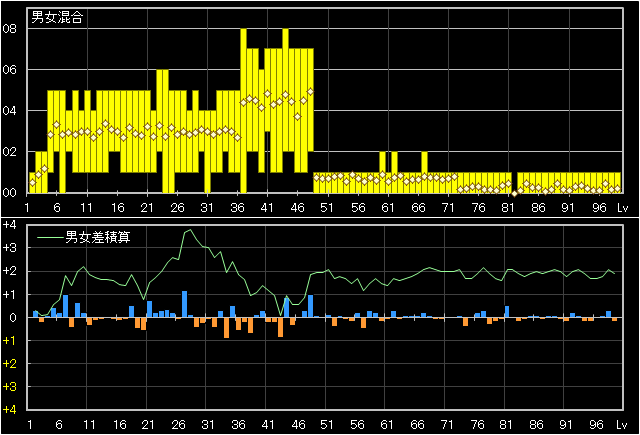The width and height of the screenshot is (640, 435).
Task: Click the white '+4' y-axis label of 男女差積算 chart
Action: [x=9, y=225]
